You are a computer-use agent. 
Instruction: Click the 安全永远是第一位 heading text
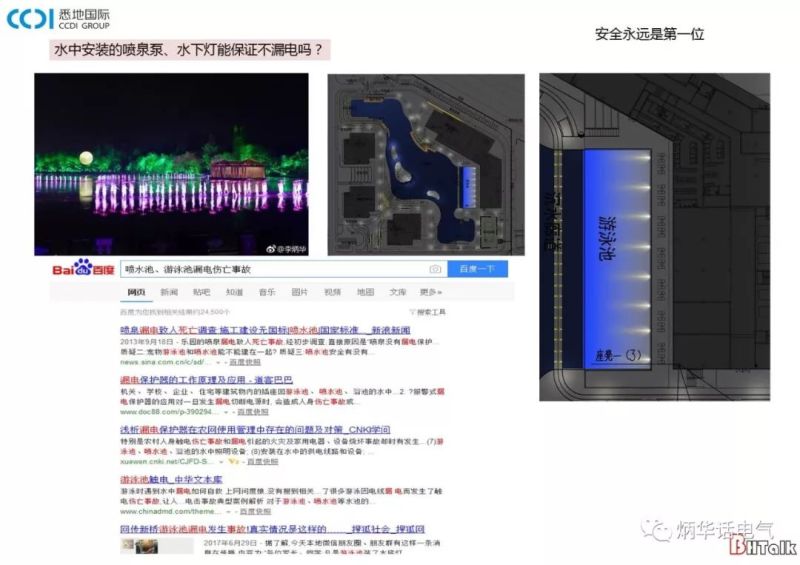coord(649,34)
